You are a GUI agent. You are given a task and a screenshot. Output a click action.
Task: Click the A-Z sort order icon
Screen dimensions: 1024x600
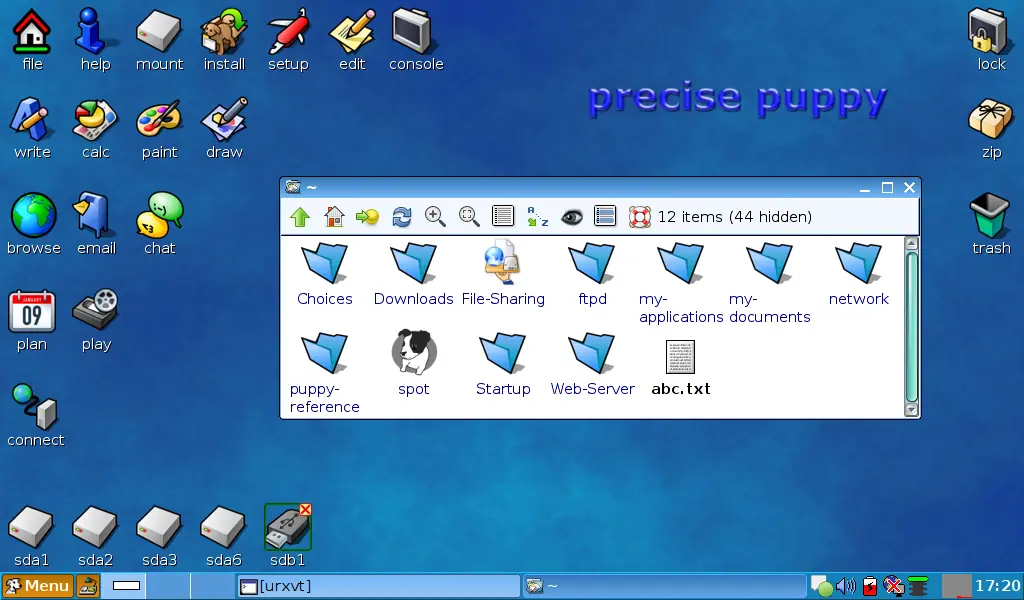537,216
